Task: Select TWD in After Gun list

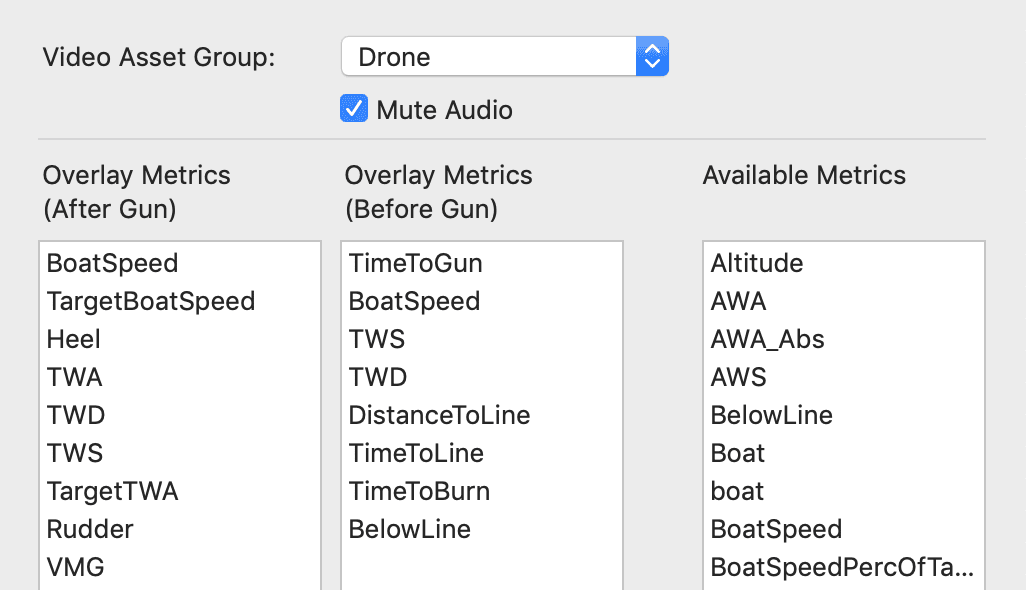Action: tap(180, 415)
